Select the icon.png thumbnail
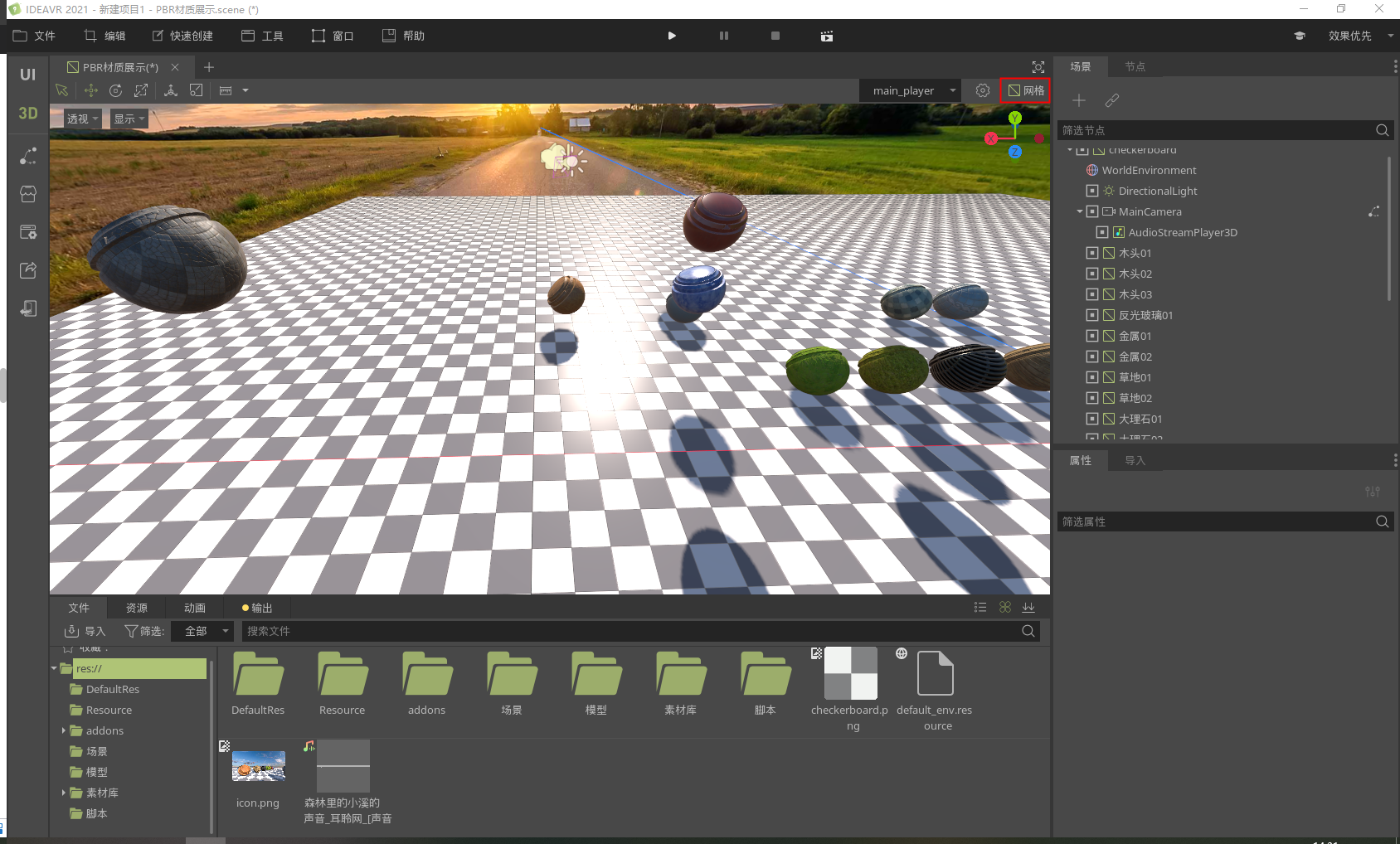 pyautogui.click(x=259, y=766)
